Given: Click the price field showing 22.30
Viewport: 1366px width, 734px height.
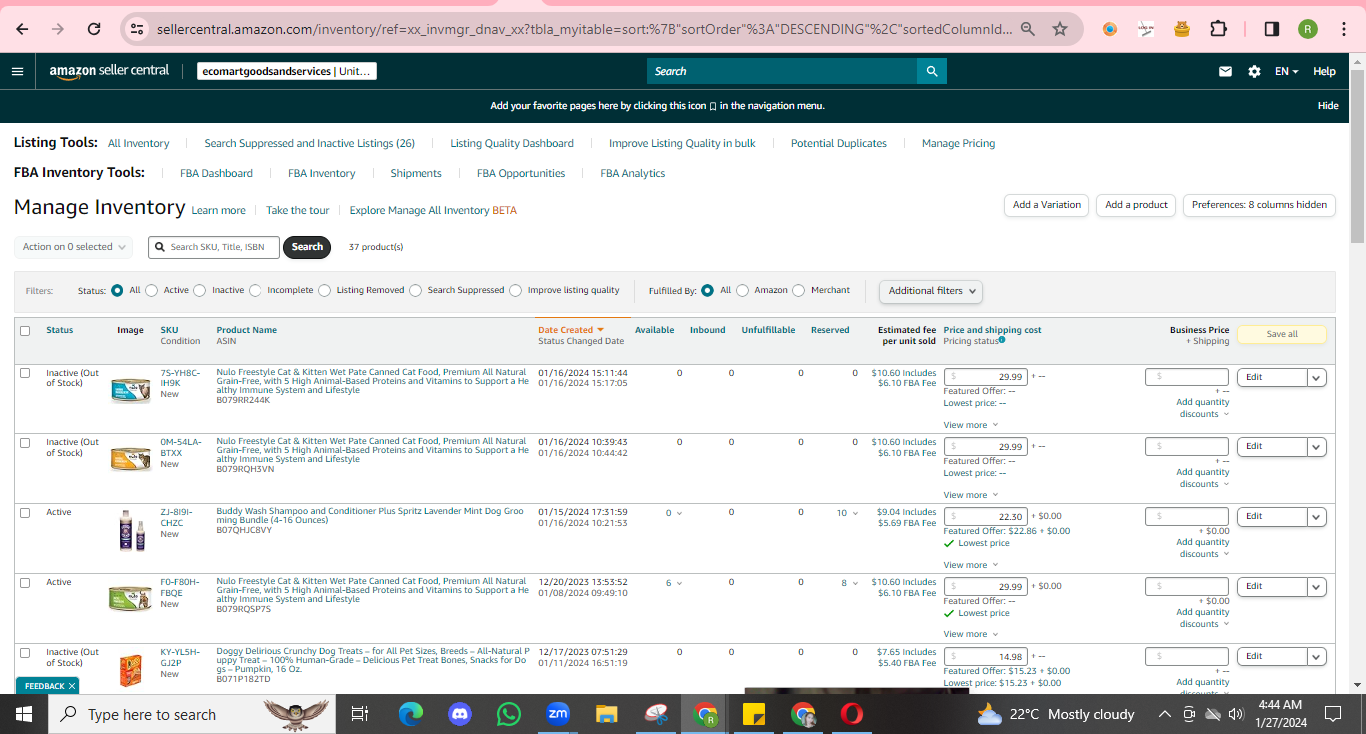Looking at the screenshot, I should point(986,517).
